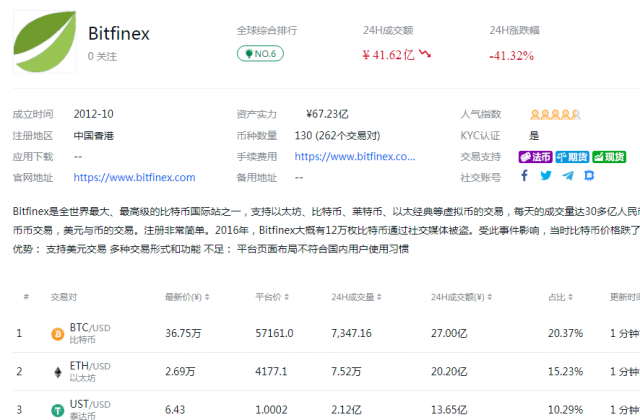This screenshot has height=420, width=640.
Task: Click the 人气指数 rating icons
Action: point(556,115)
